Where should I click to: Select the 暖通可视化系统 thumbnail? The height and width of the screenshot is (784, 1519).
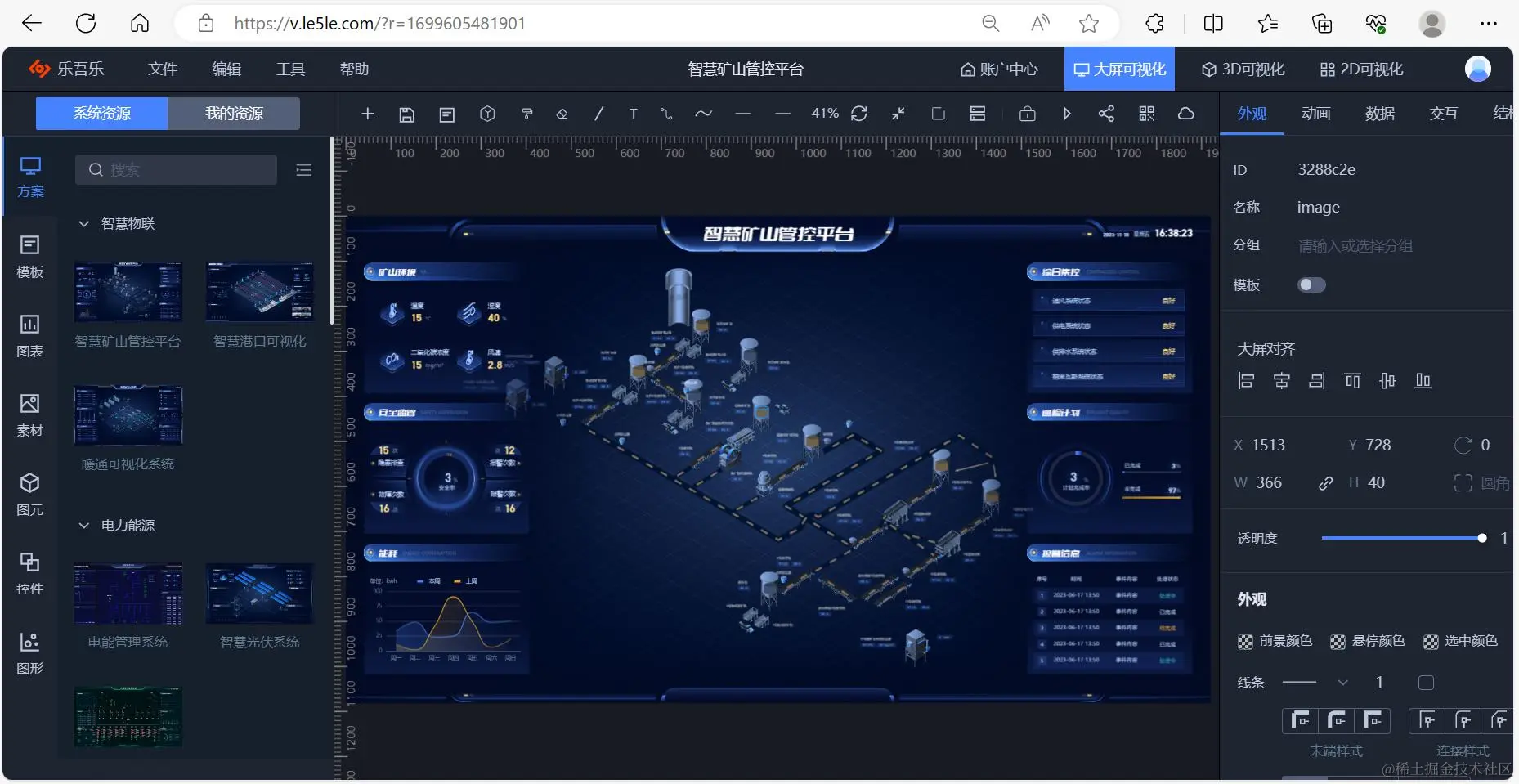click(128, 415)
